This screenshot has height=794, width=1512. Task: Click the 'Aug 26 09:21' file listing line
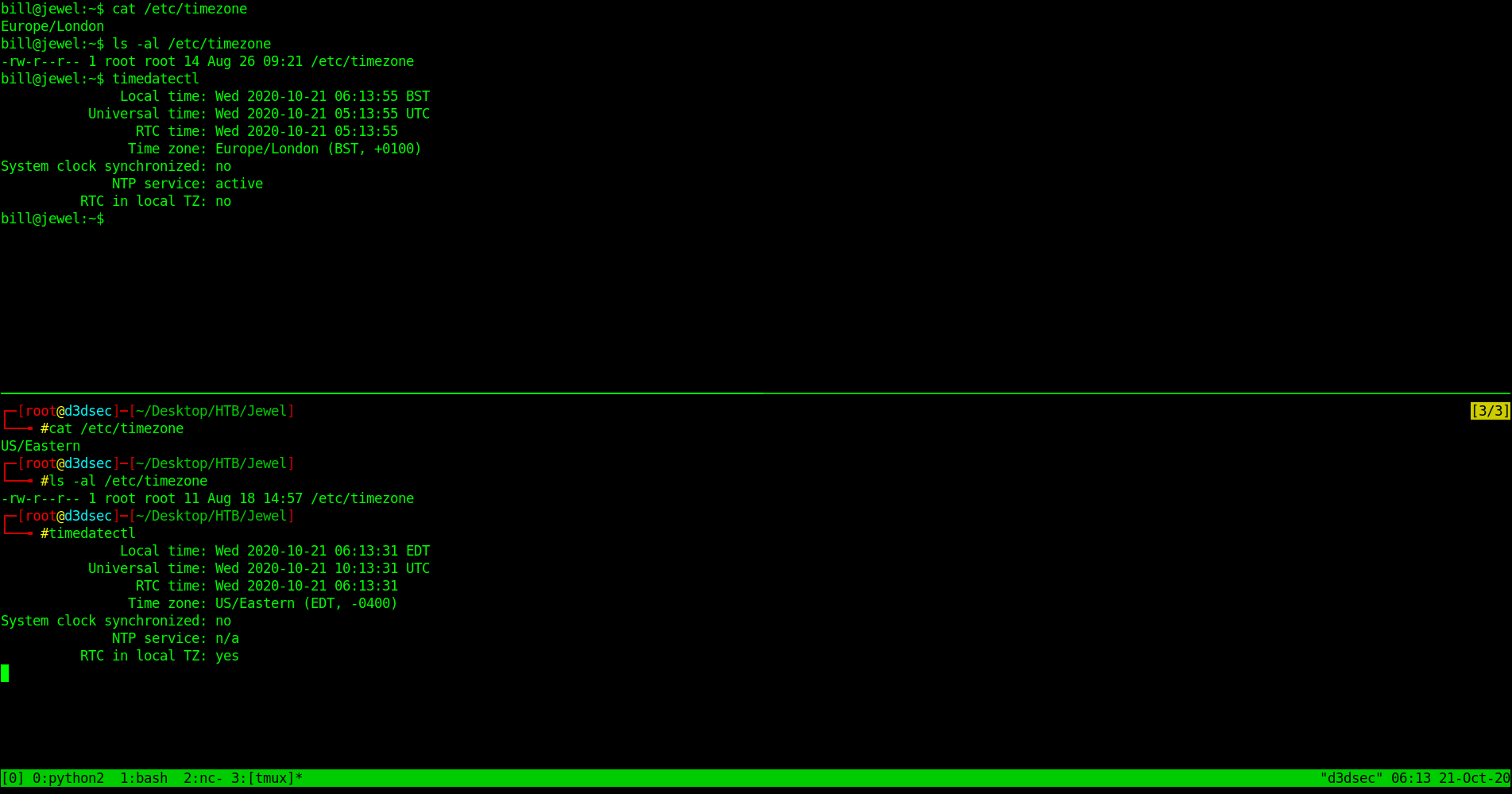(207, 61)
